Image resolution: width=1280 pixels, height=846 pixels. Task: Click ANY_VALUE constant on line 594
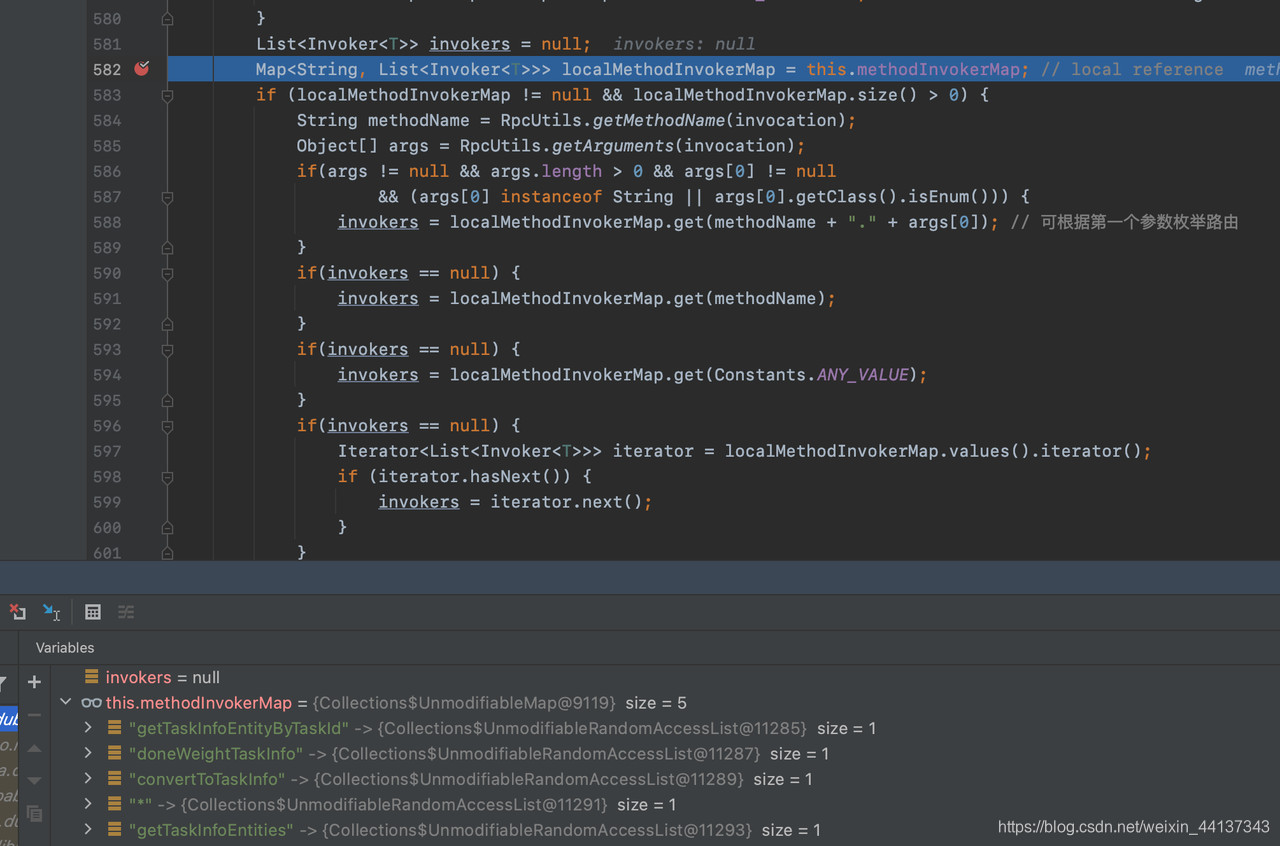pyautogui.click(x=862, y=375)
